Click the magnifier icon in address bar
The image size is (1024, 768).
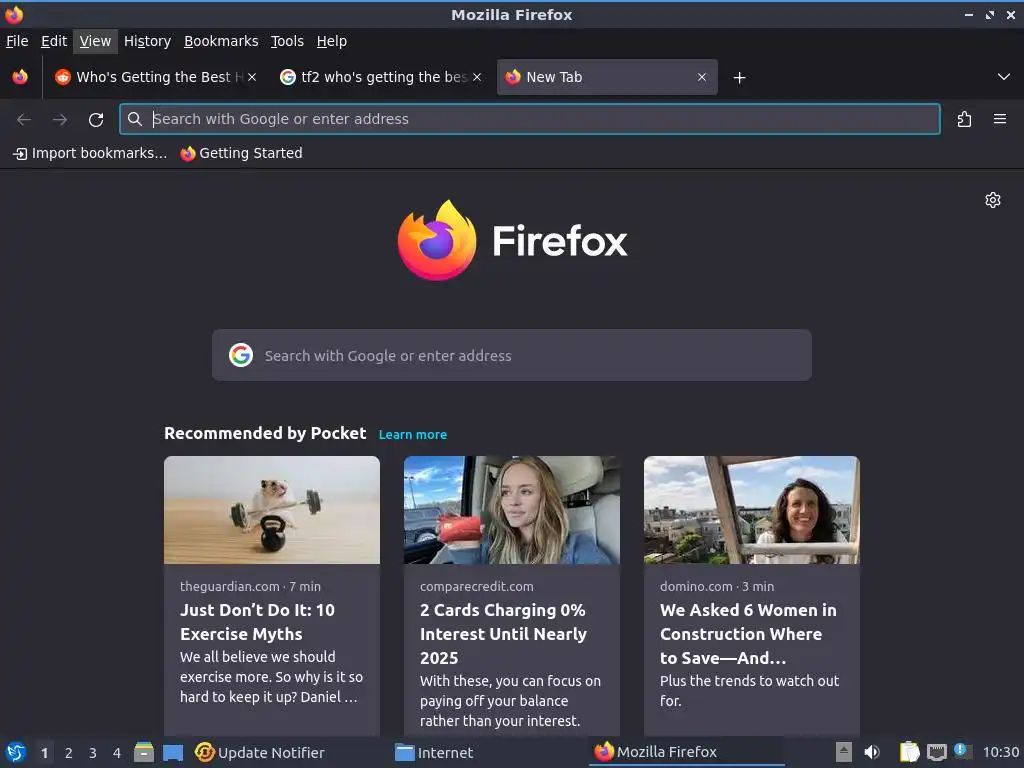[135, 119]
